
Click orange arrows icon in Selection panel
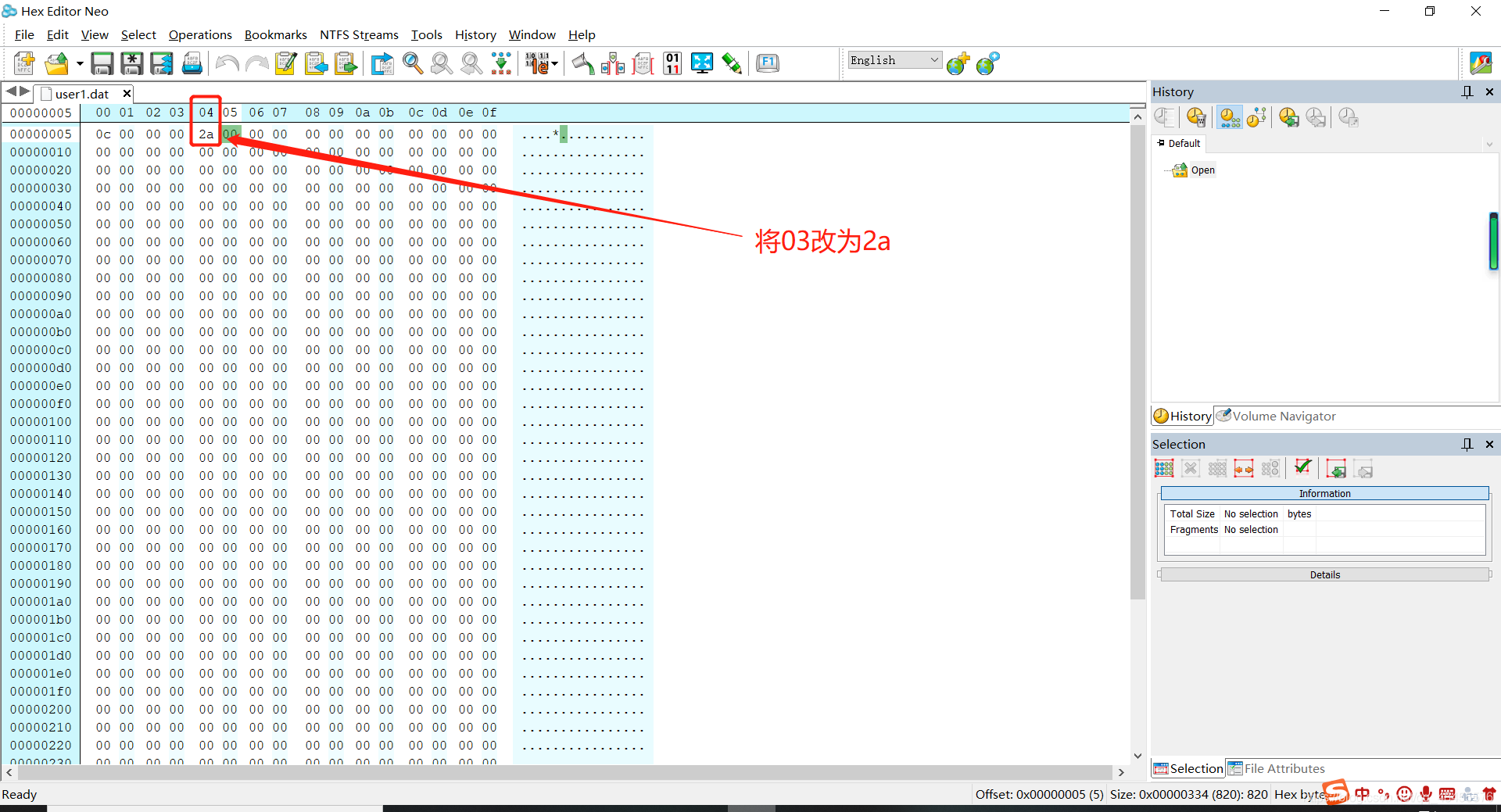click(1244, 469)
